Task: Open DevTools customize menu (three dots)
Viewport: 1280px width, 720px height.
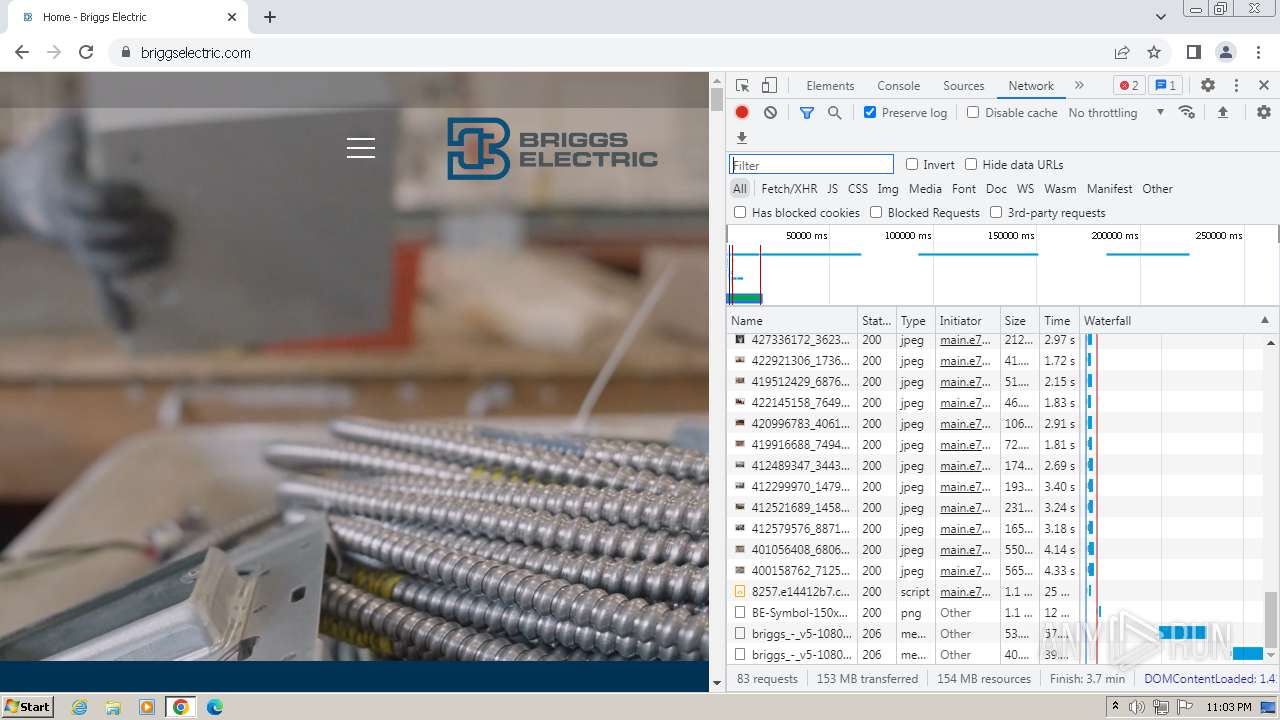Action: click(1236, 86)
